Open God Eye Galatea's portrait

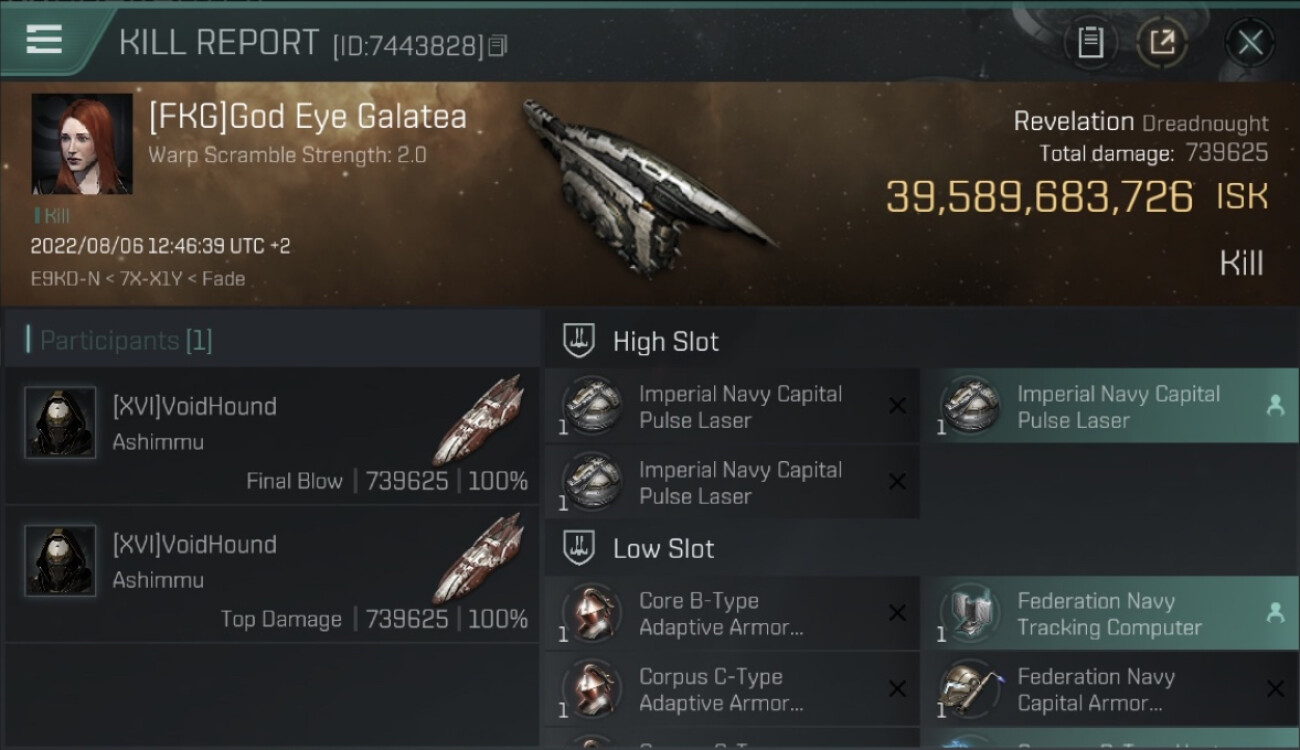coord(82,144)
